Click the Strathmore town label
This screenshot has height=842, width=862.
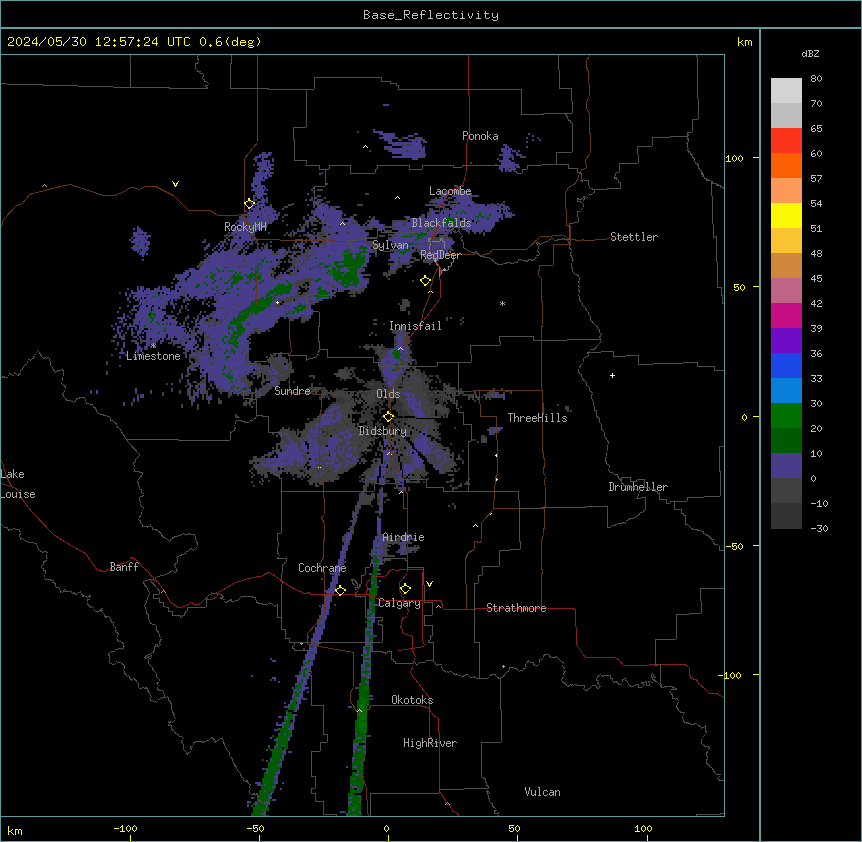[516, 608]
